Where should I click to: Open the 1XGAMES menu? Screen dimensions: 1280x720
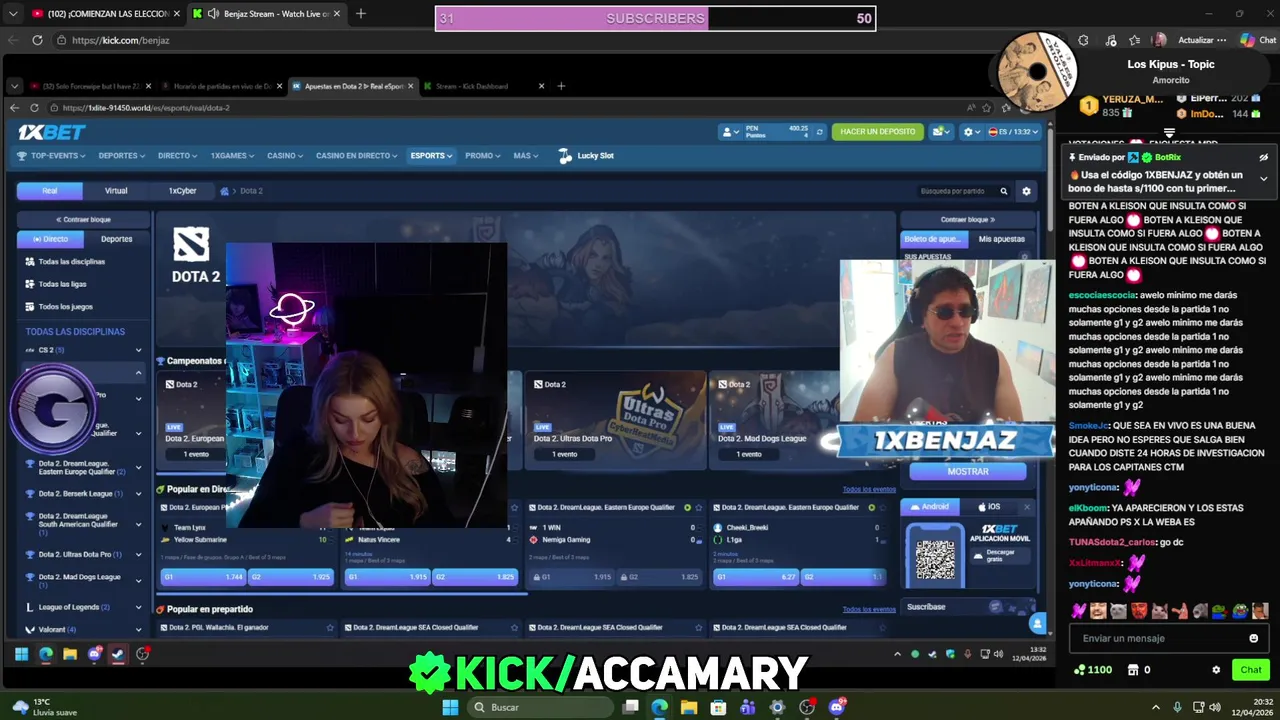[232, 156]
